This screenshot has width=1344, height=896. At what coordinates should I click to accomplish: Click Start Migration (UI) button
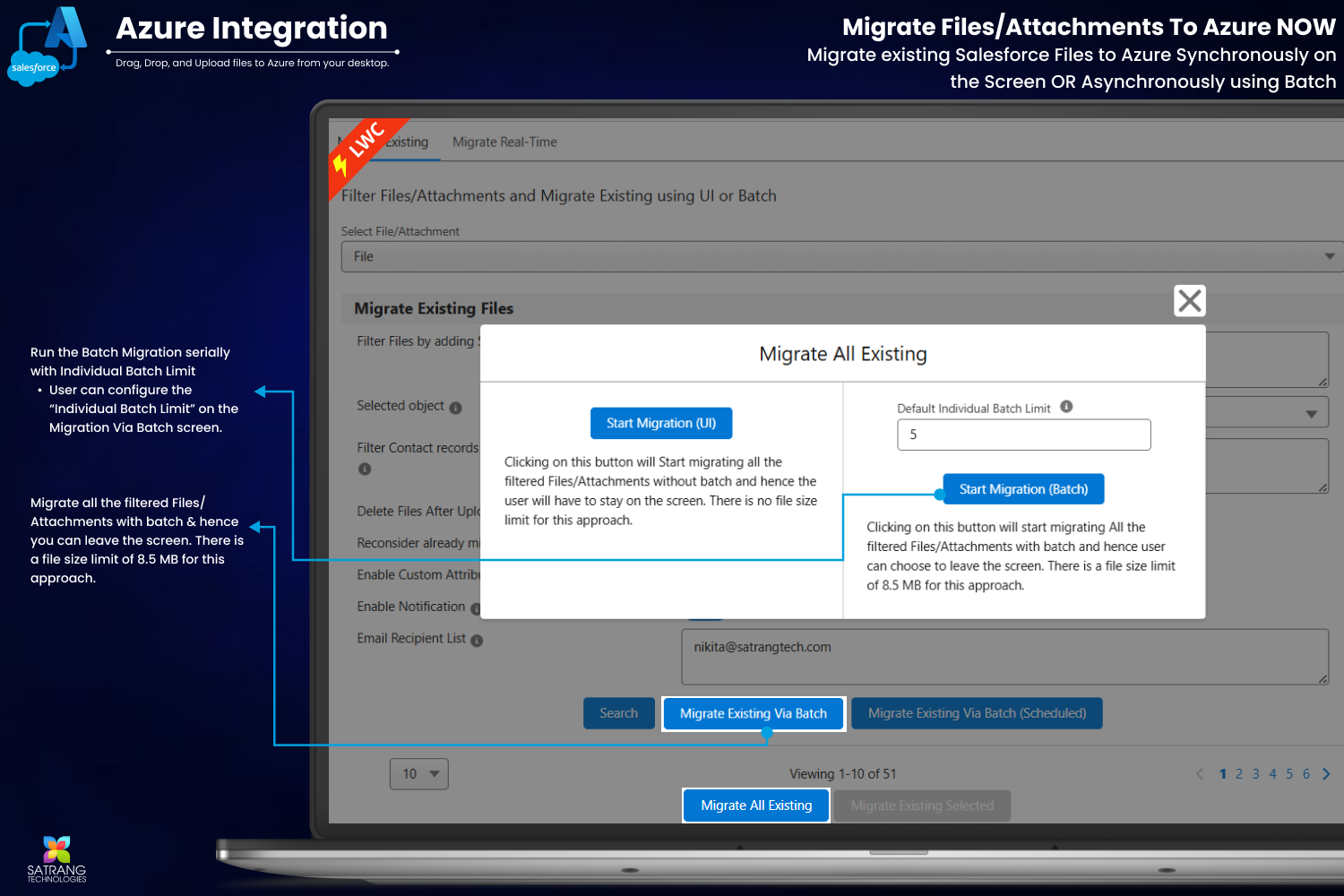tap(661, 423)
